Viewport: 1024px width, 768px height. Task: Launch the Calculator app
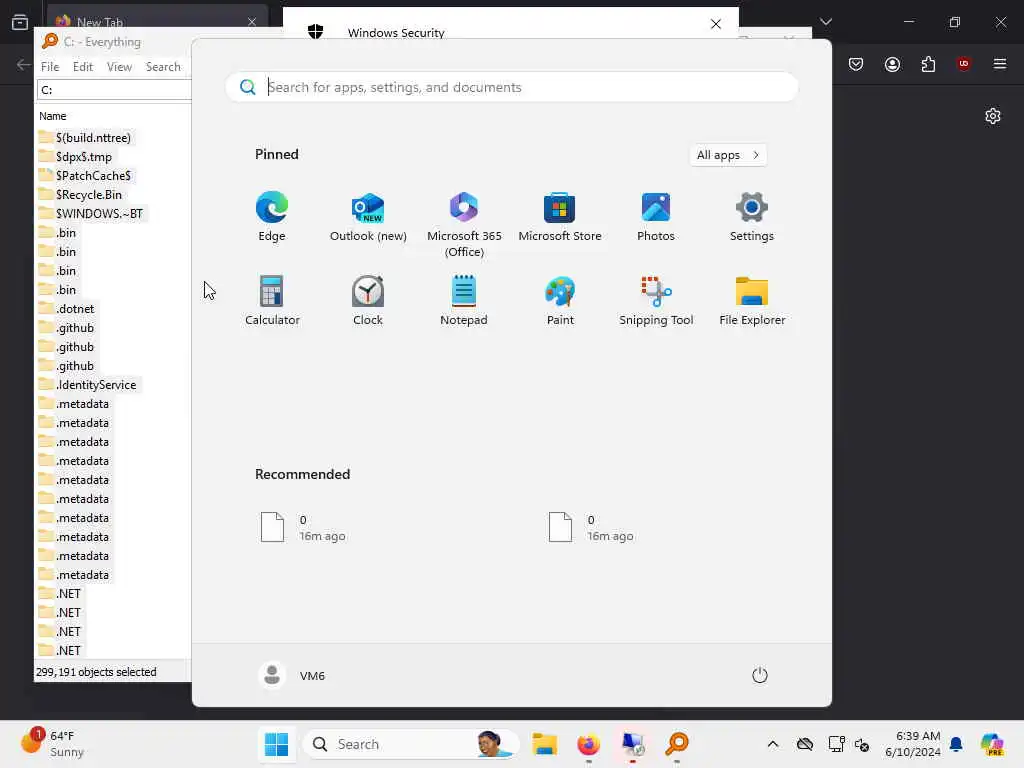[x=272, y=300]
